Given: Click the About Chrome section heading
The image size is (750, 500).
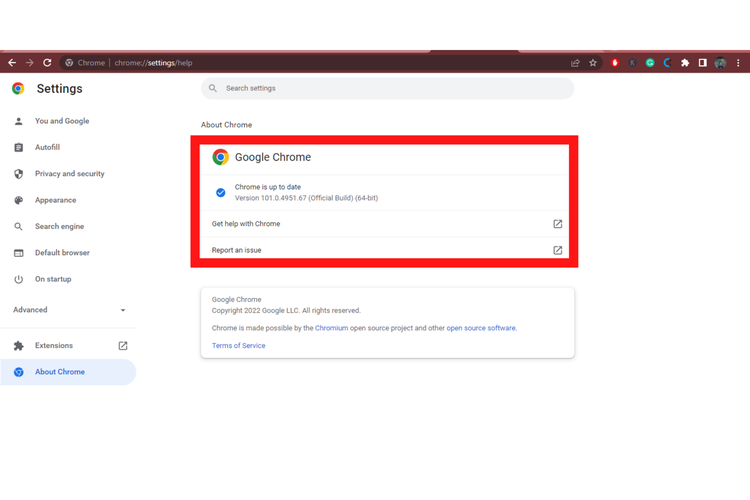Looking at the screenshot, I should coord(226,125).
